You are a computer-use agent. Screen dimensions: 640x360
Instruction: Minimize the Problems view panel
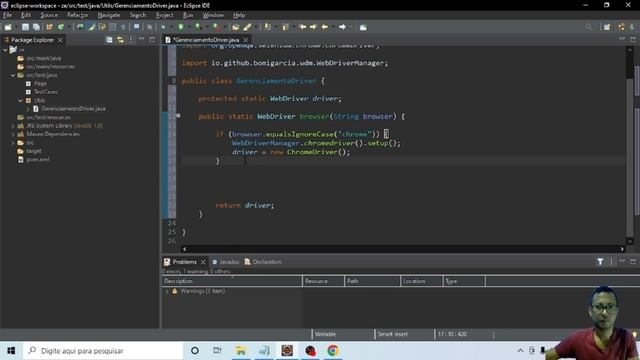pos(622,261)
